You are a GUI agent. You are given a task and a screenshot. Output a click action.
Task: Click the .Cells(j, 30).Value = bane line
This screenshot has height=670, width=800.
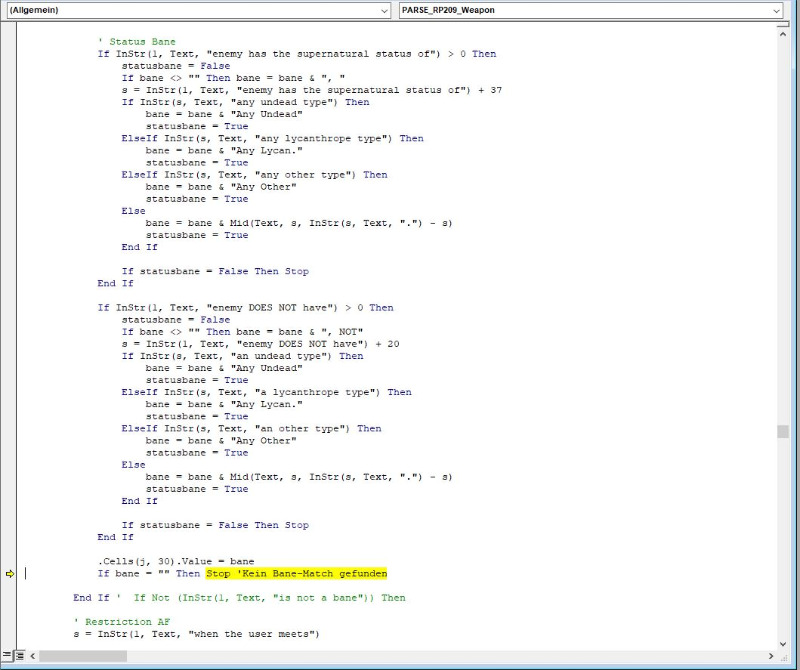click(176, 561)
